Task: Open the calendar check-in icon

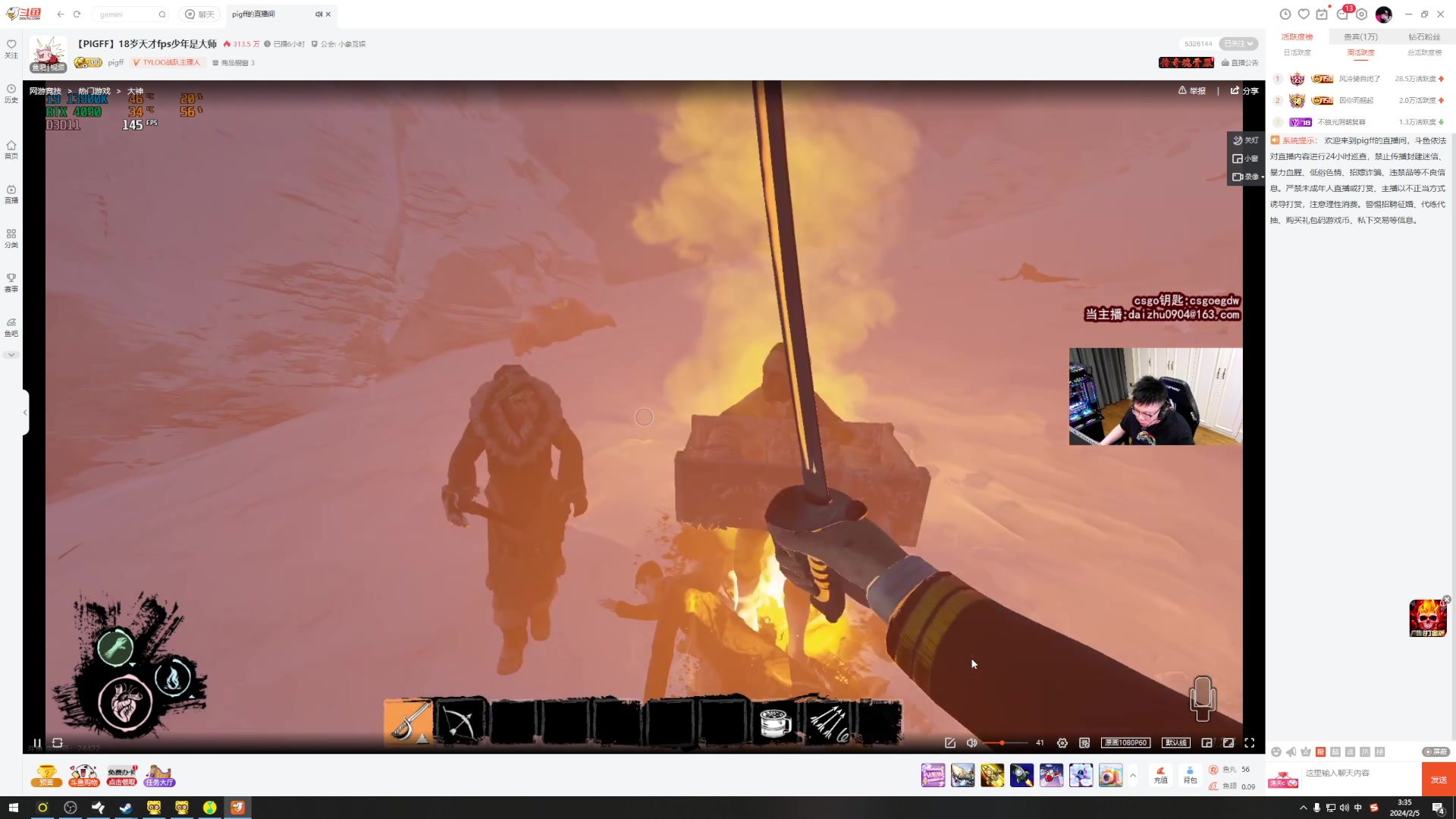Action: (1323, 14)
